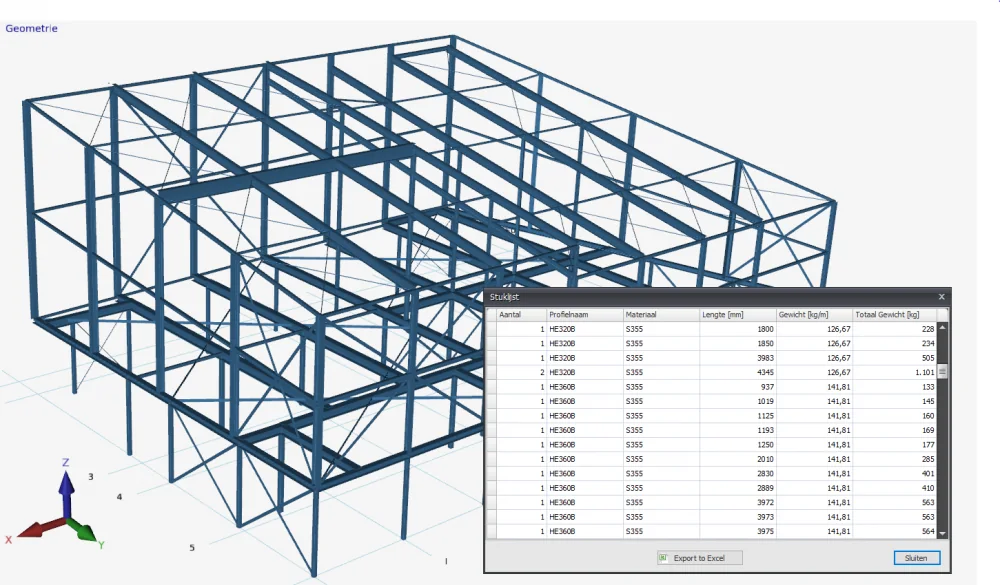The height and width of the screenshot is (585, 1000).
Task: Click the scrollbar up arrow in the Stuklijst
Action: pyautogui.click(x=942, y=327)
